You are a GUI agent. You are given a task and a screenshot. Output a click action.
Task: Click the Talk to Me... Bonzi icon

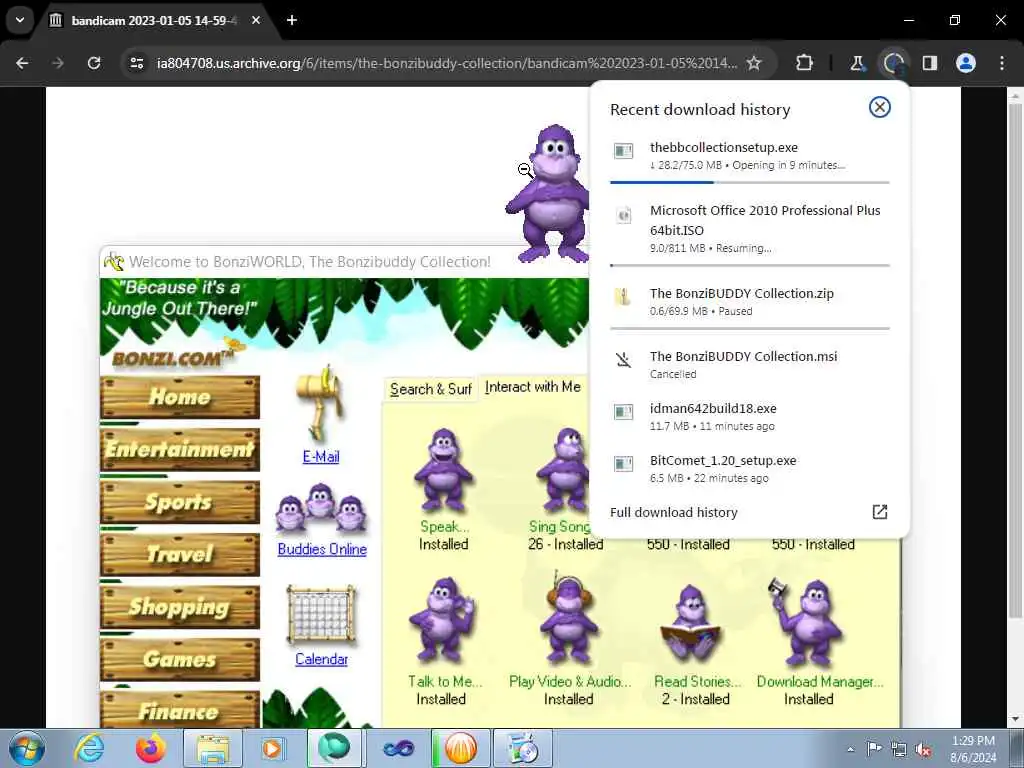coord(442,619)
